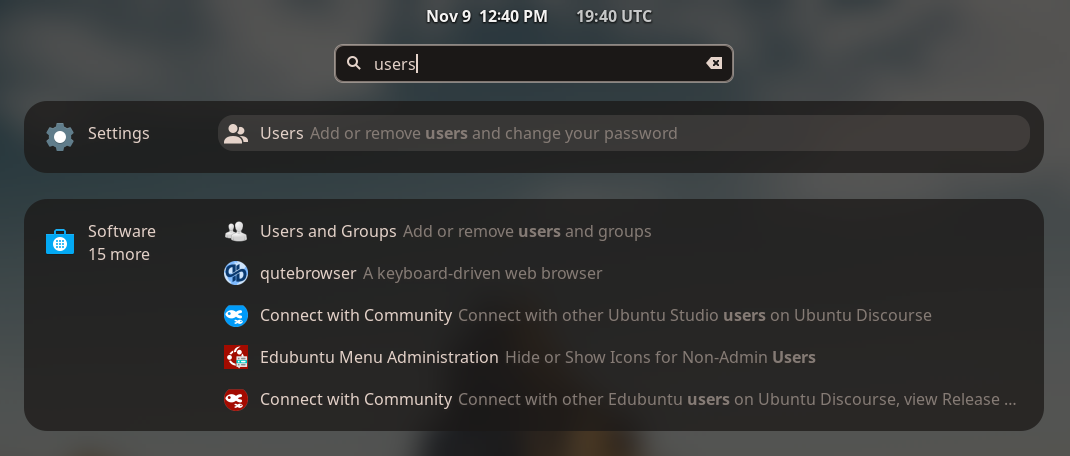Click the Users and Groups app icon

[x=236, y=232]
